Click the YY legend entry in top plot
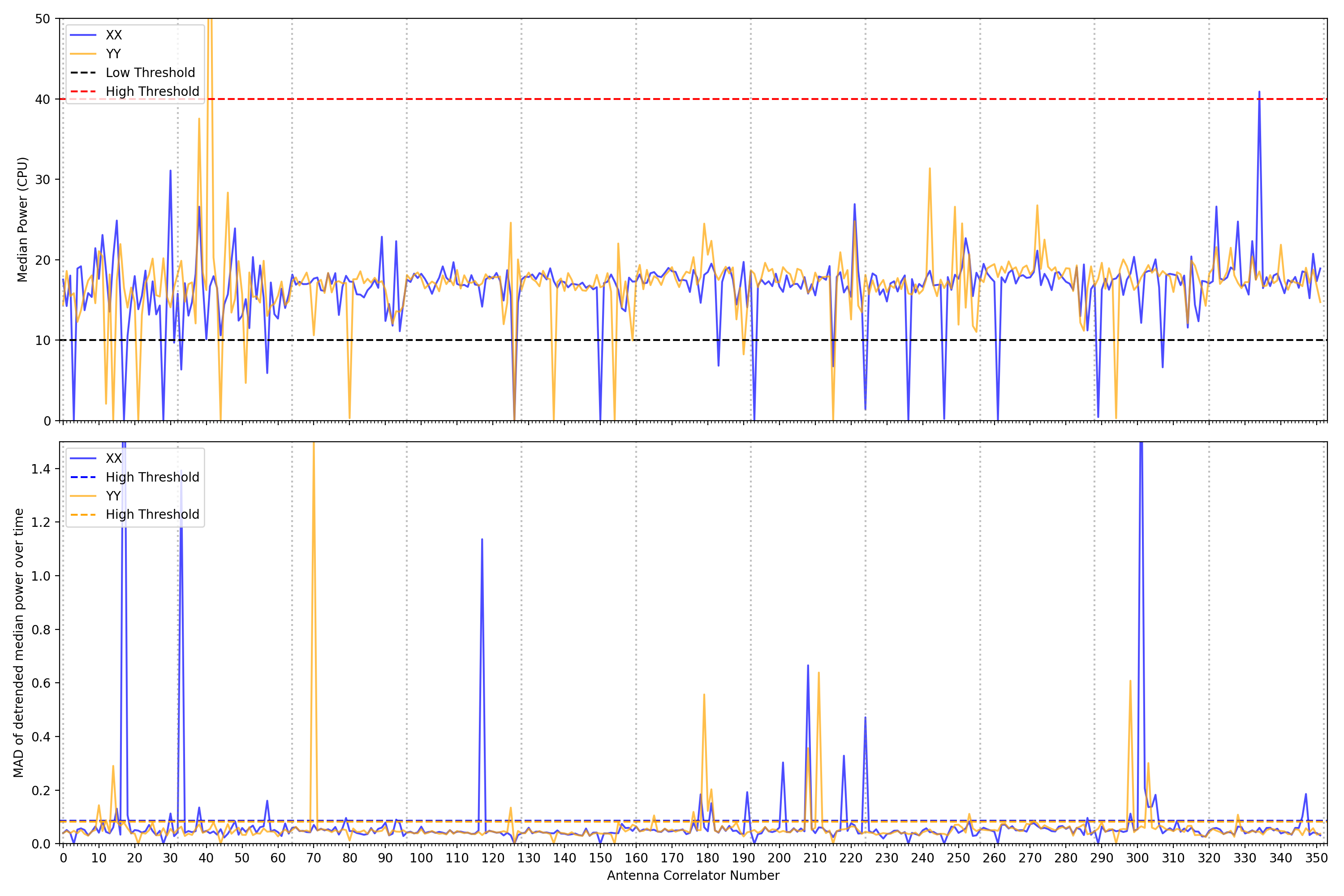Image resolution: width=1344 pixels, height=896 pixels. 113,54
